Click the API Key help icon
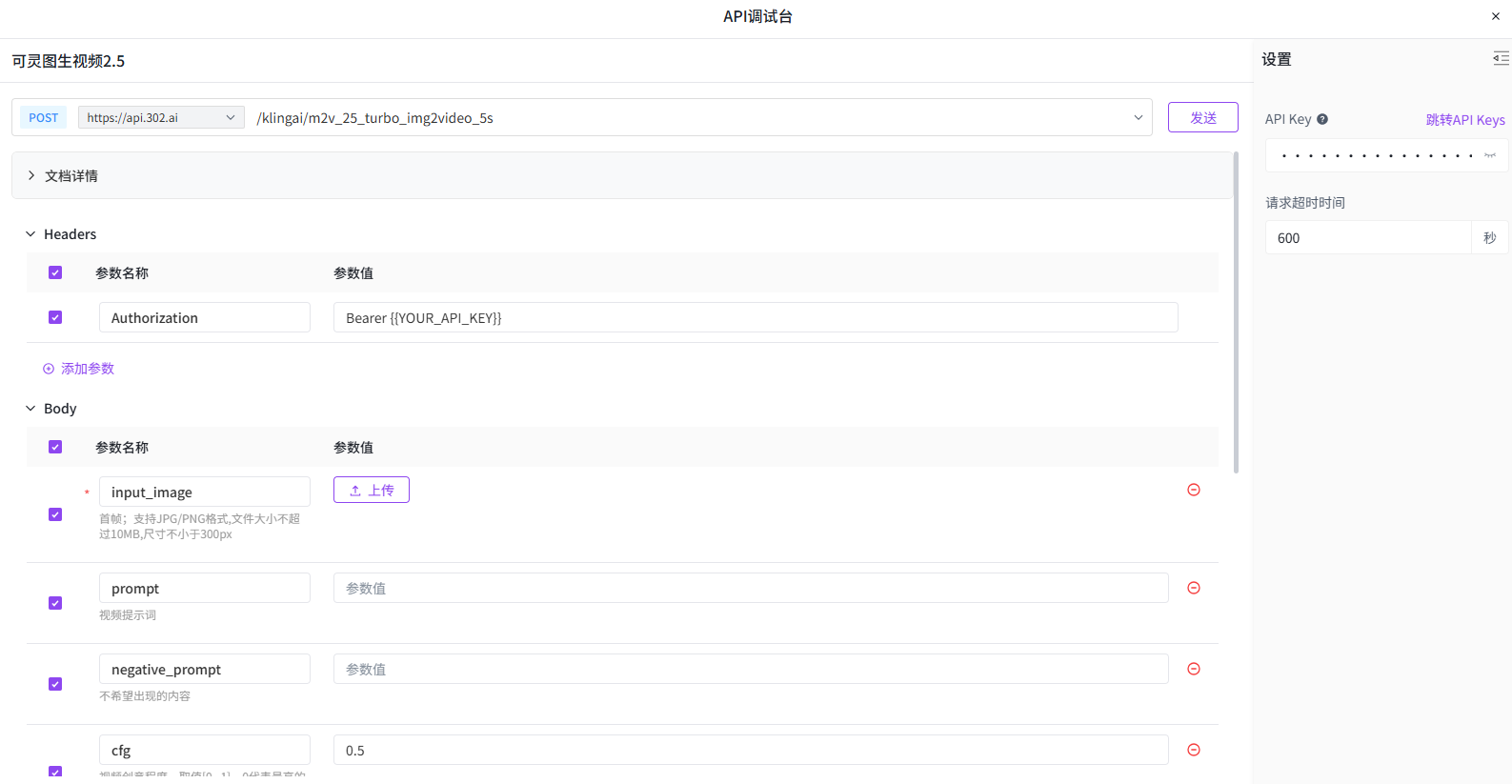 1322,119
